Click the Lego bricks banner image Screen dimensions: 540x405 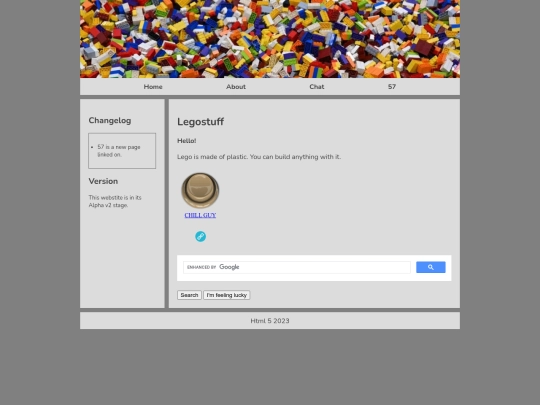270,39
